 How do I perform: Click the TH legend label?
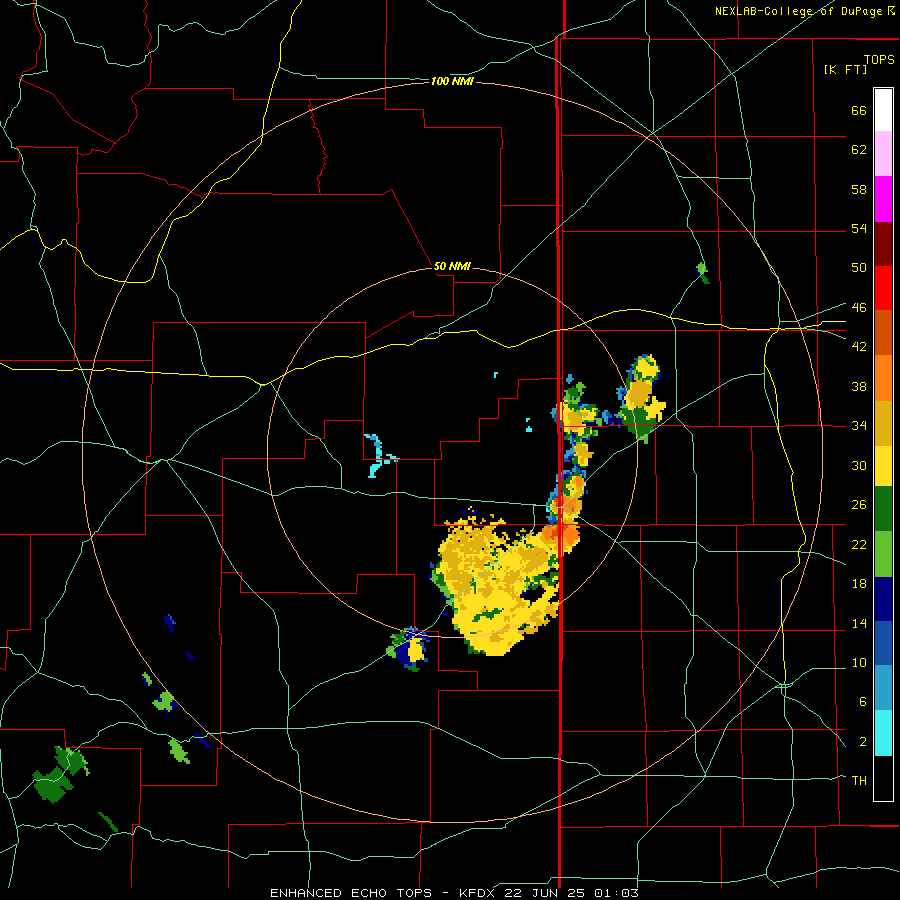859,781
